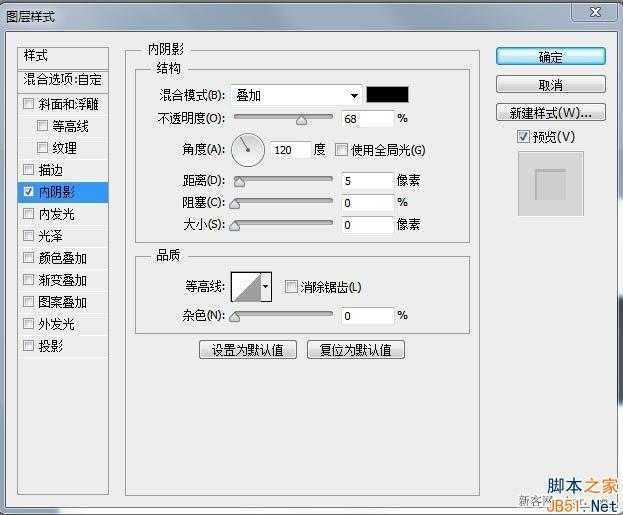Enable the 斜面和浮雕 checkbox
Viewport: 623px width, 515px height.
pos(28,104)
